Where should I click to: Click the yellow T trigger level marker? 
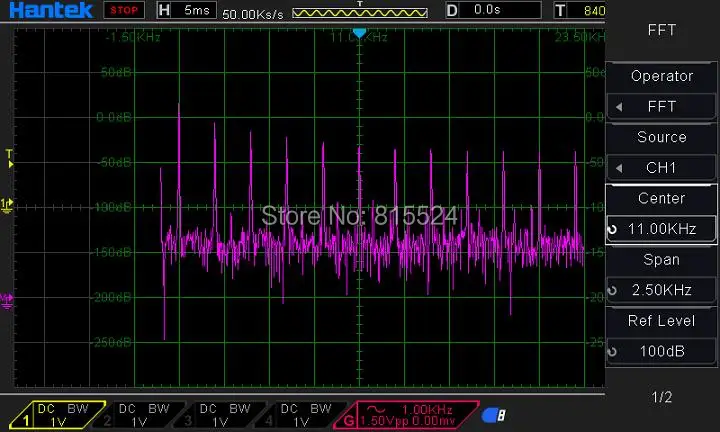tap(10, 158)
